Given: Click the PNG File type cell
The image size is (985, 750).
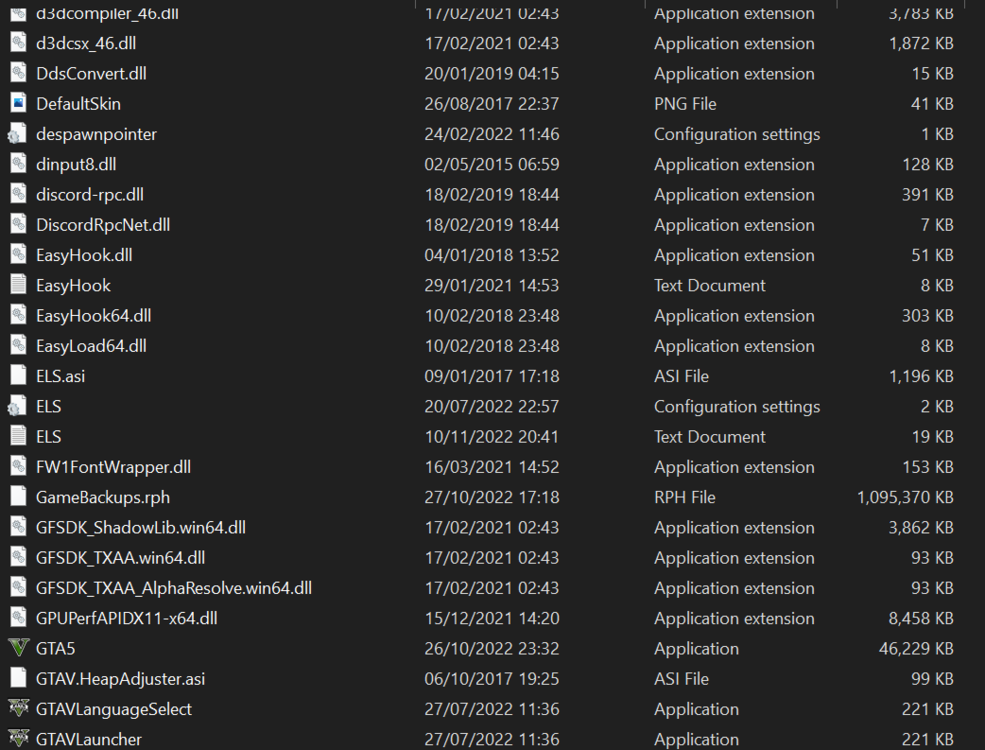Looking at the screenshot, I should (x=685, y=104).
